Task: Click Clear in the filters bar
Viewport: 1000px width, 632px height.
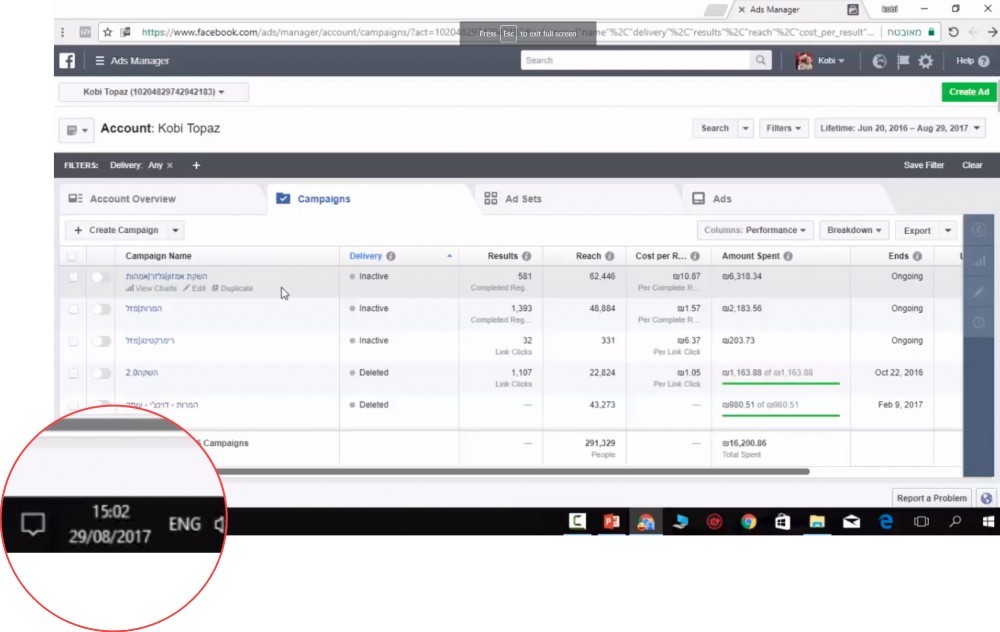Action: pos(972,165)
